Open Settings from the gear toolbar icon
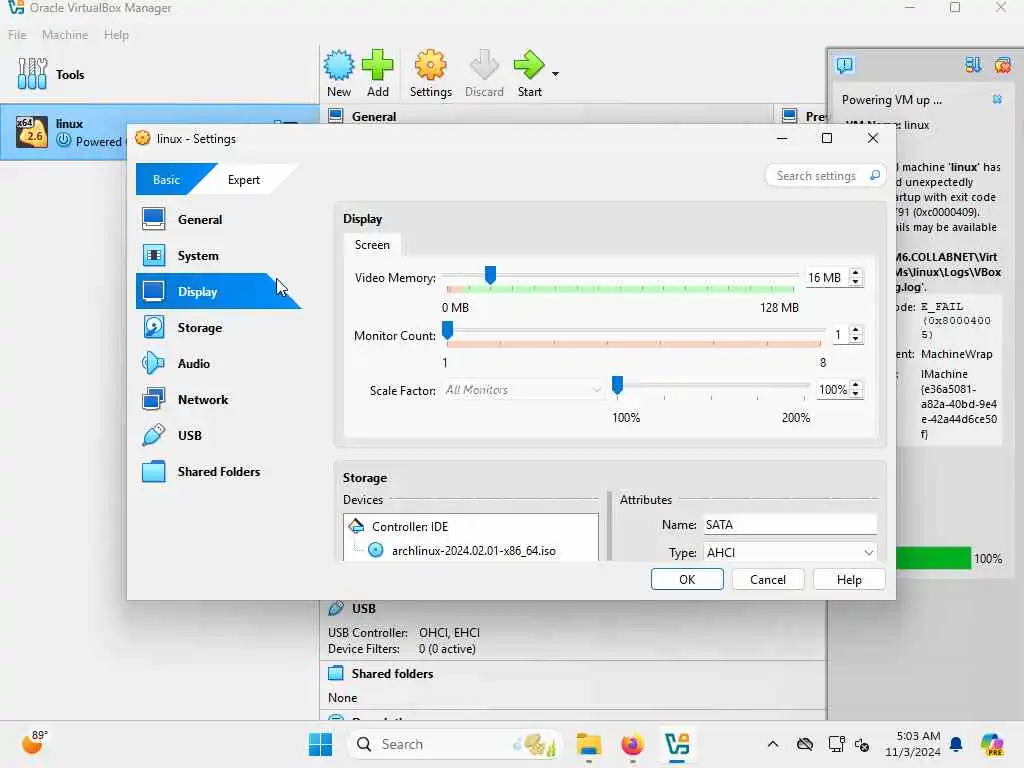Screen dimensions: 1024x768 pos(430,74)
